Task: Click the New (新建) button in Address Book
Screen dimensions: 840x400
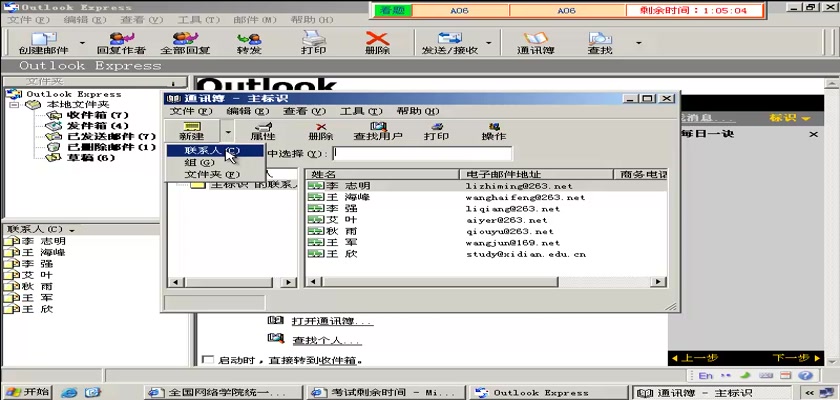Action: (x=192, y=131)
